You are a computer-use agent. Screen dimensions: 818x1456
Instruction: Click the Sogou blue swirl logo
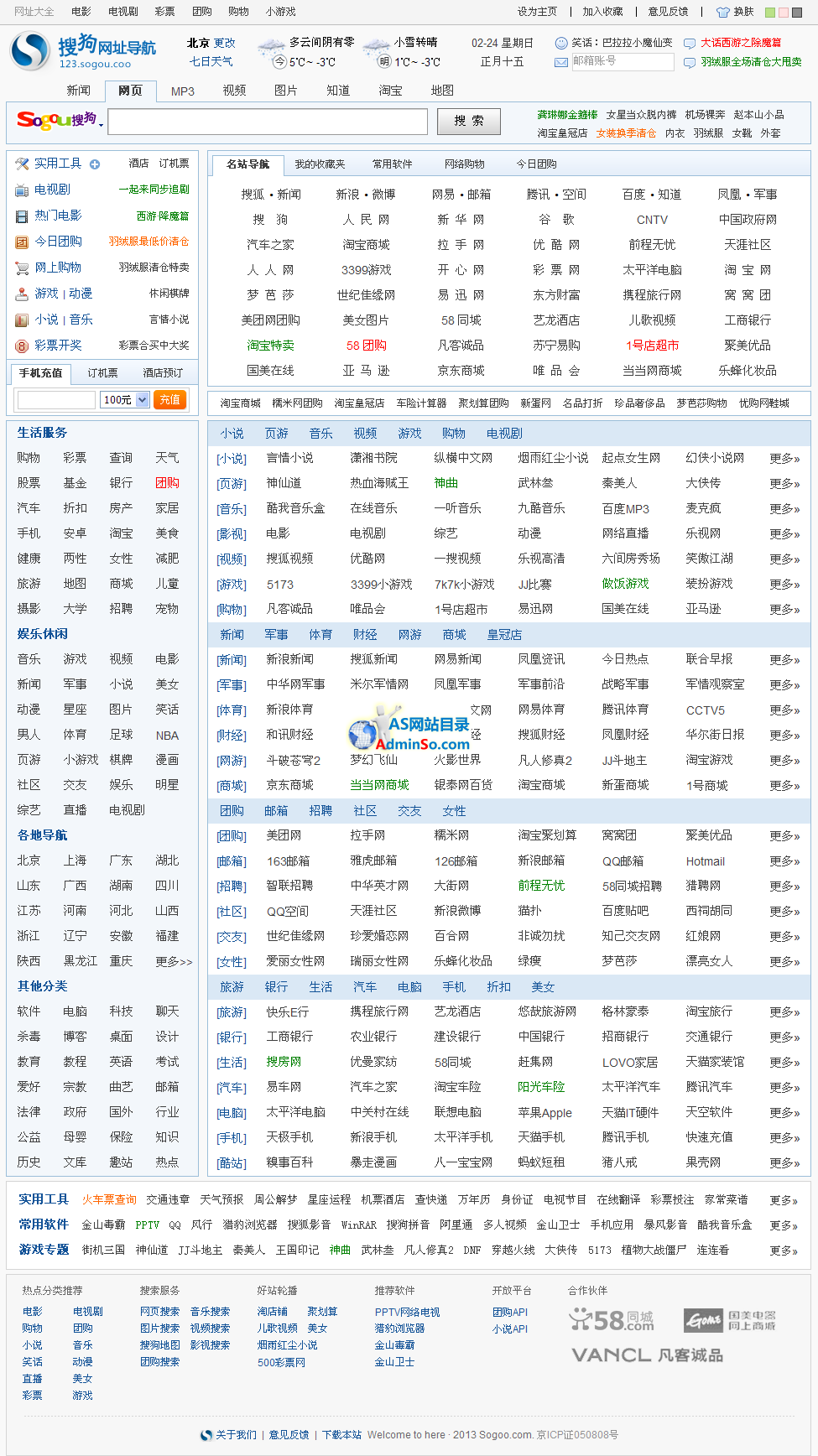pyautogui.click(x=30, y=51)
